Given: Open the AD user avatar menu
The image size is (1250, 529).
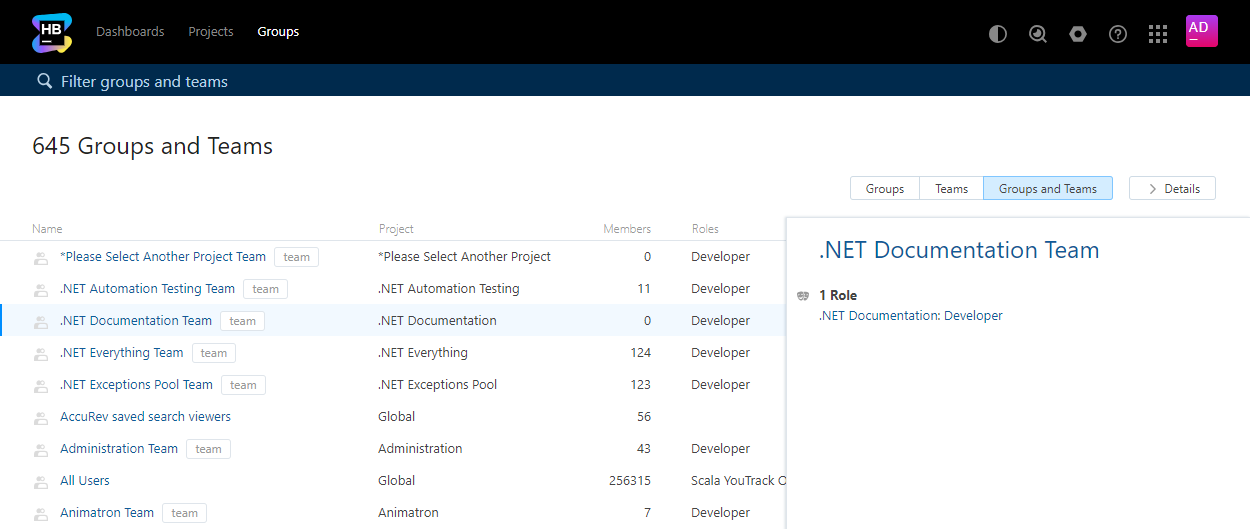Looking at the screenshot, I should pyautogui.click(x=1201, y=31).
